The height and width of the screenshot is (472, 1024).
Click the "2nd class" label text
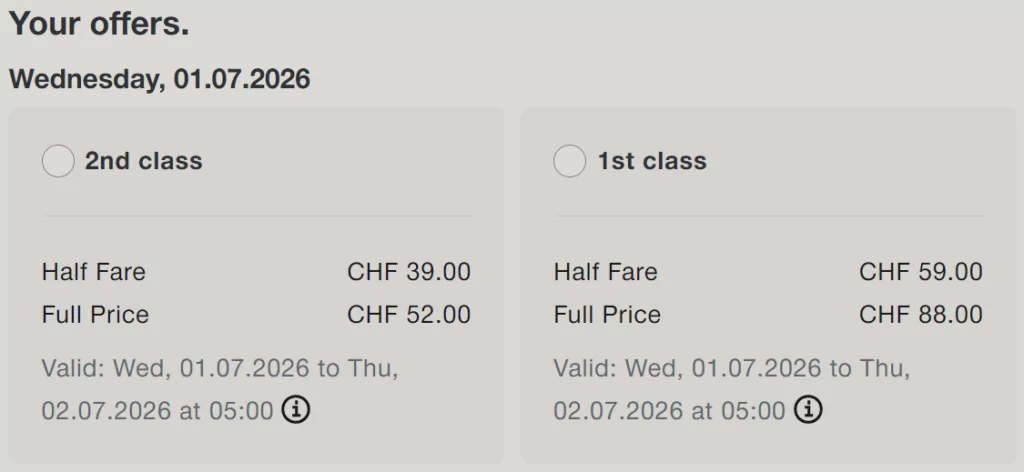coord(143,161)
